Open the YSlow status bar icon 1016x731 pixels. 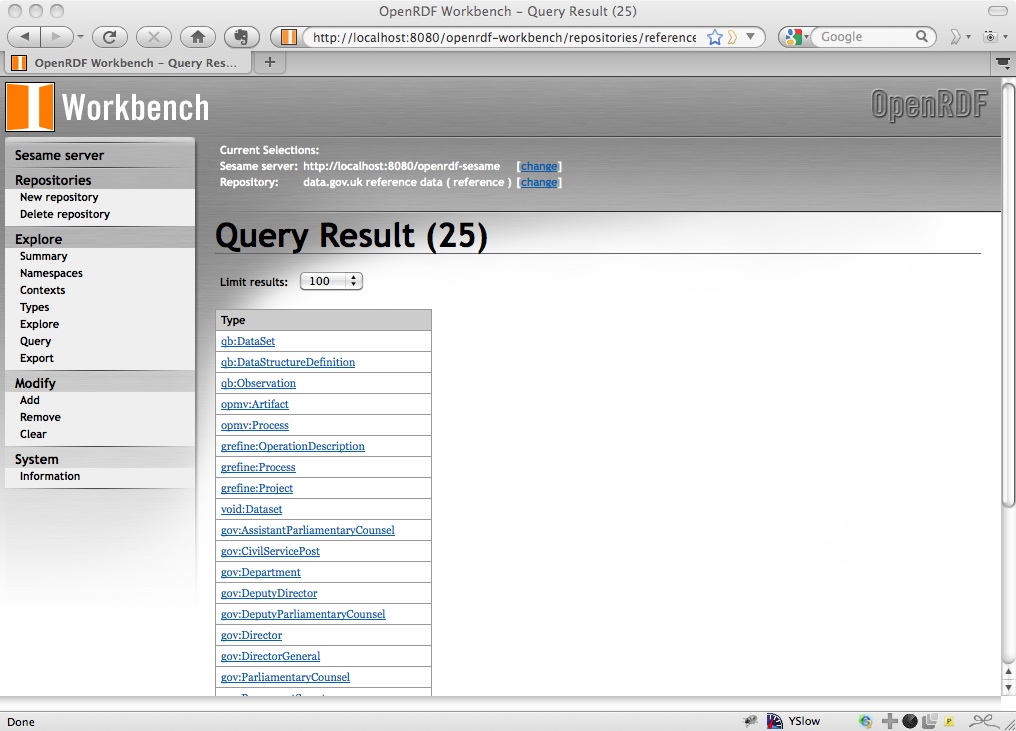794,721
